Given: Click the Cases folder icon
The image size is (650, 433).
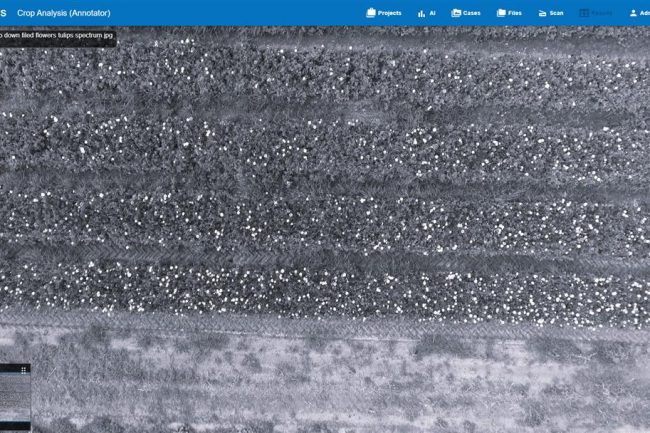Looking at the screenshot, I should (456, 13).
